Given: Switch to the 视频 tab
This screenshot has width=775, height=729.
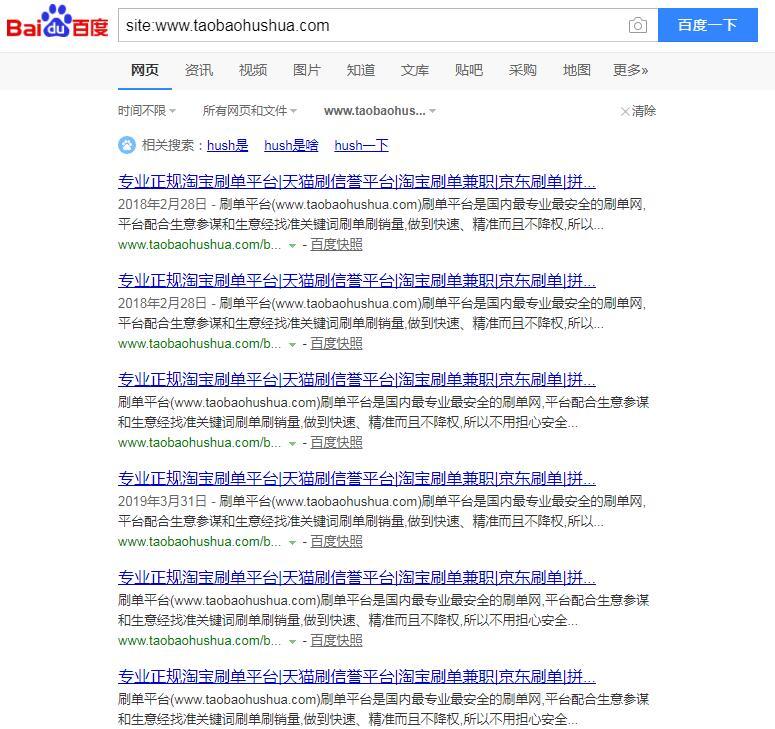Looking at the screenshot, I should [x=253, y=70].
